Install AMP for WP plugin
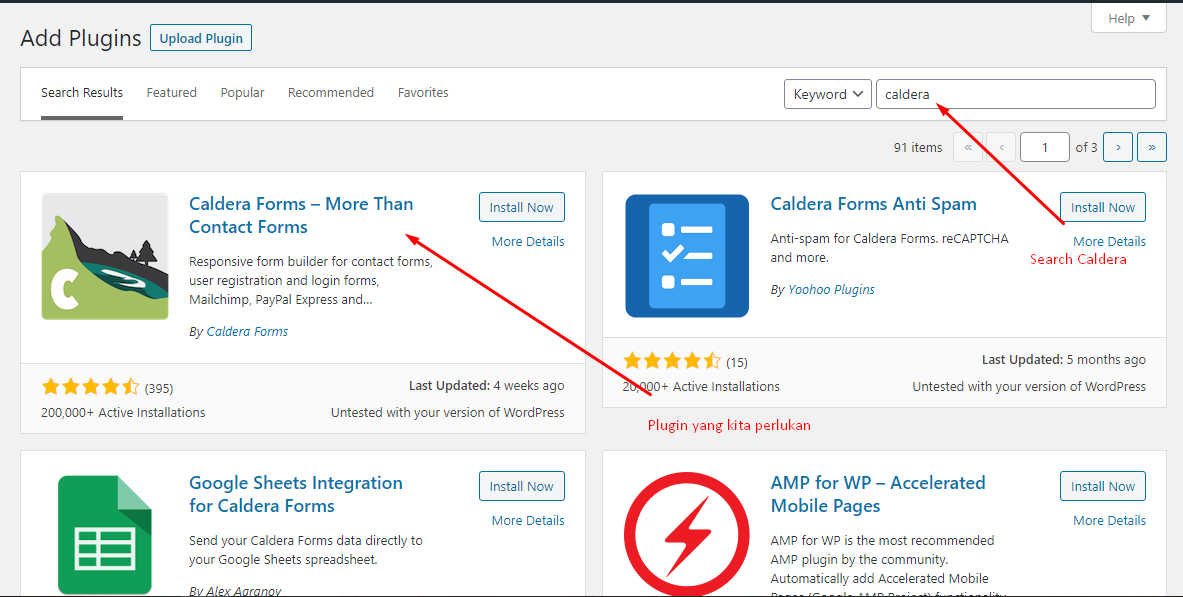Viewport: 1183px width, 597px height. click(1102, 487)
